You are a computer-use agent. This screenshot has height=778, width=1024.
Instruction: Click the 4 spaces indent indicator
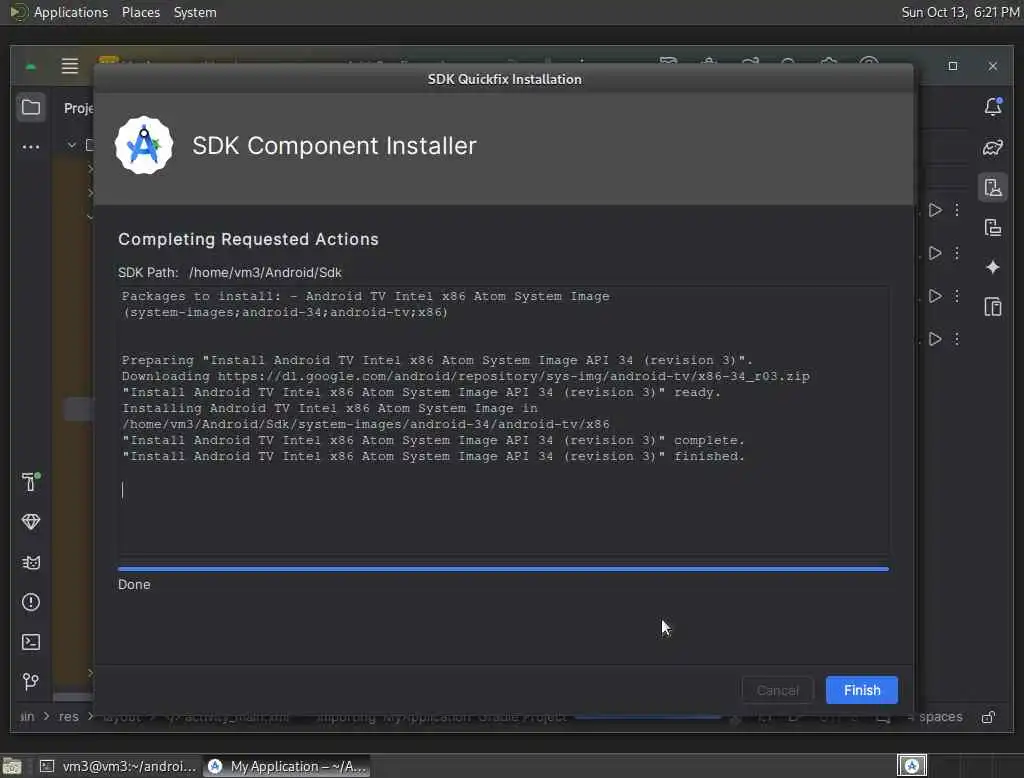[935, 717]
